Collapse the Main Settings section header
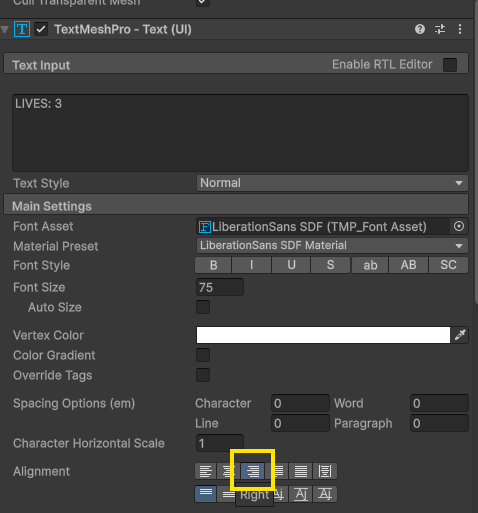This screenshot has width=478, height=513. (x=236, y=205)
